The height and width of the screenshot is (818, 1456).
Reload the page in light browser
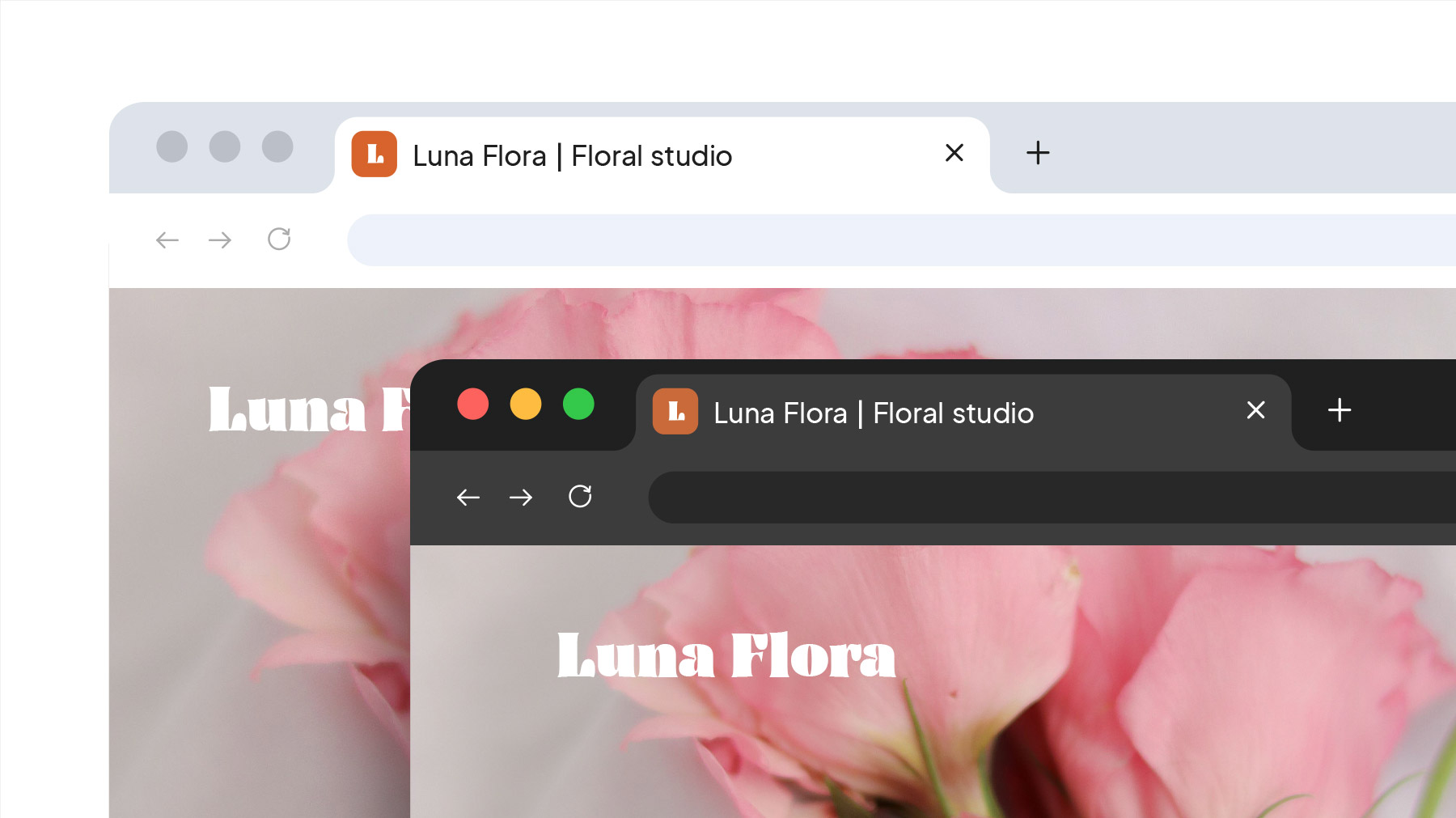[279, 239]
